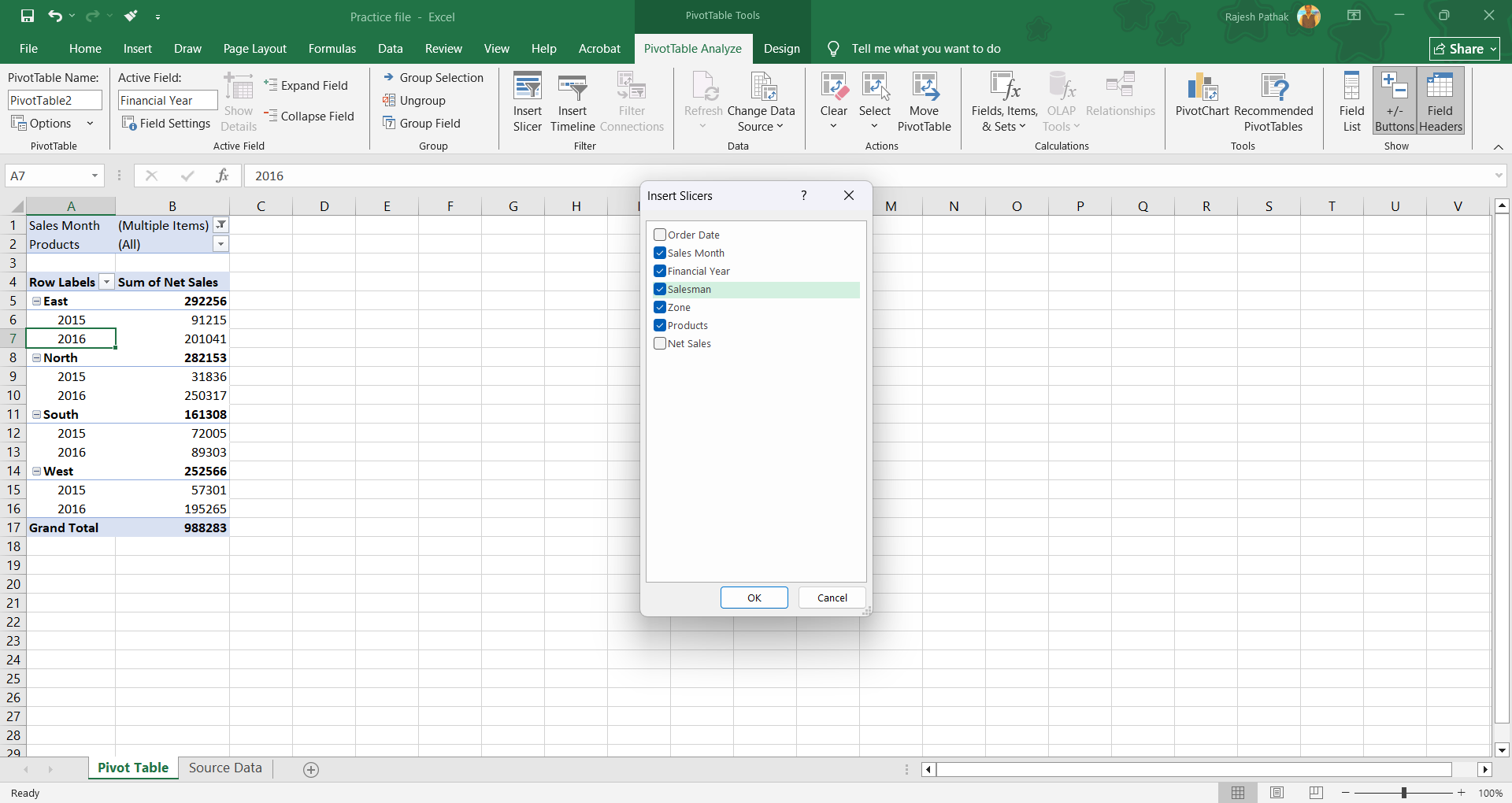Open the Products filter dropdown
The height and width of the screenshot is (803, 1512).
pyautogui.click(x=221, y=244)
